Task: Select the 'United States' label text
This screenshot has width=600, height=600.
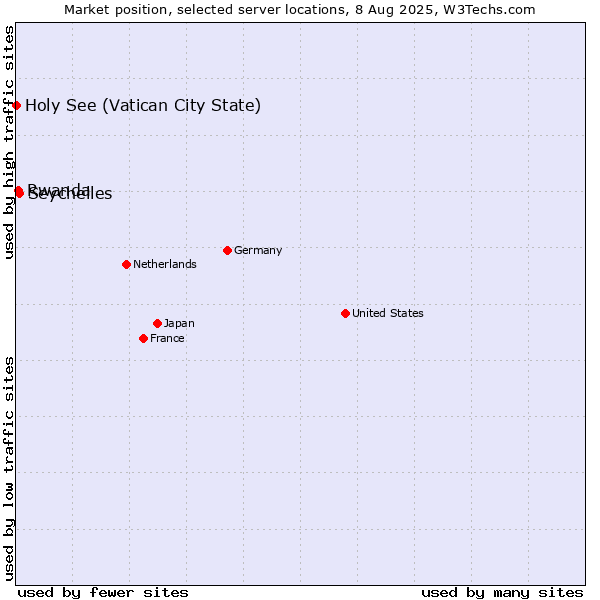Action: (388, 313)
